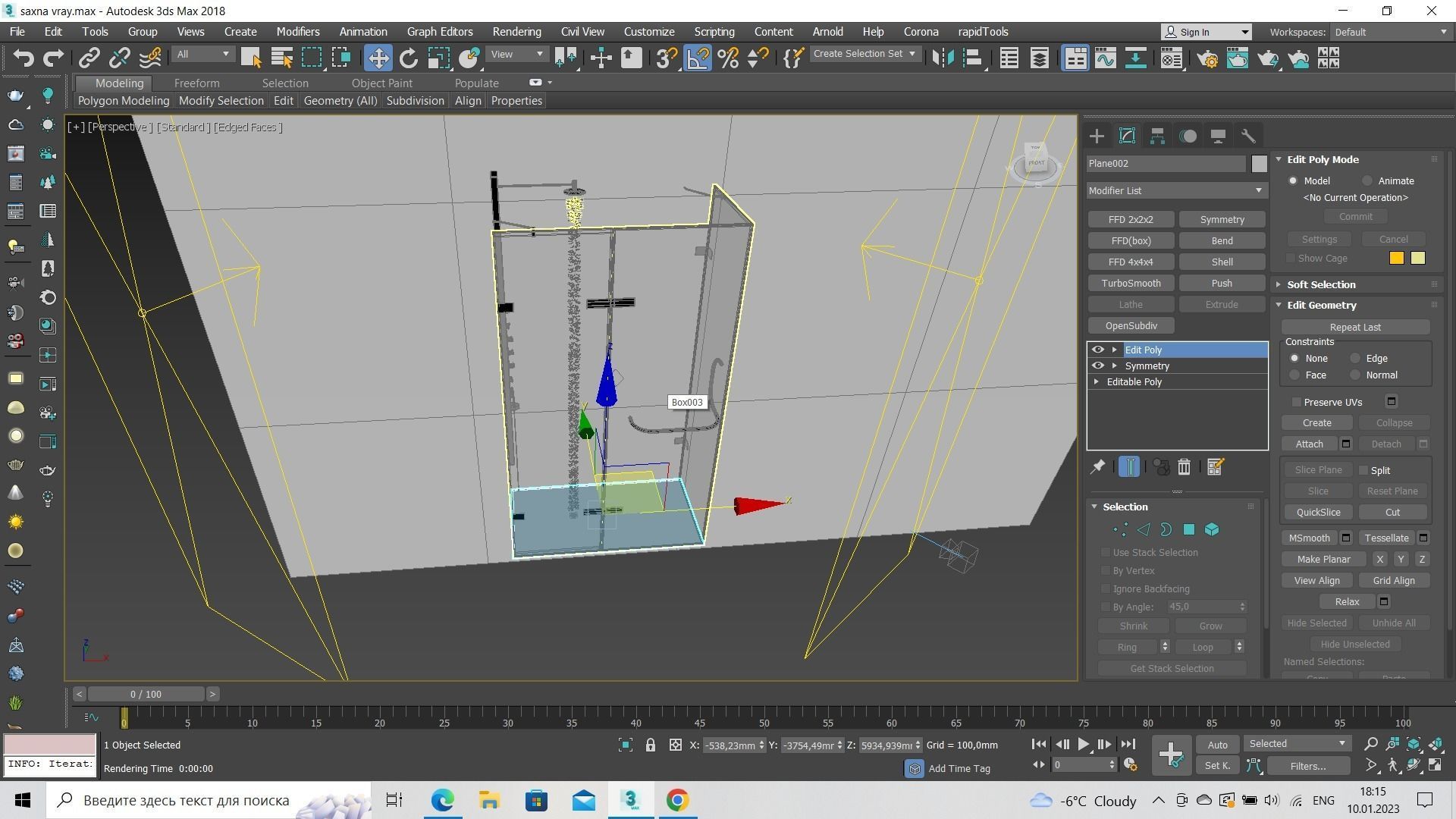Toggle Symmetry modifier visibility eye
This screenshot has height=819, width=1456.
[x=1097, y=366]
